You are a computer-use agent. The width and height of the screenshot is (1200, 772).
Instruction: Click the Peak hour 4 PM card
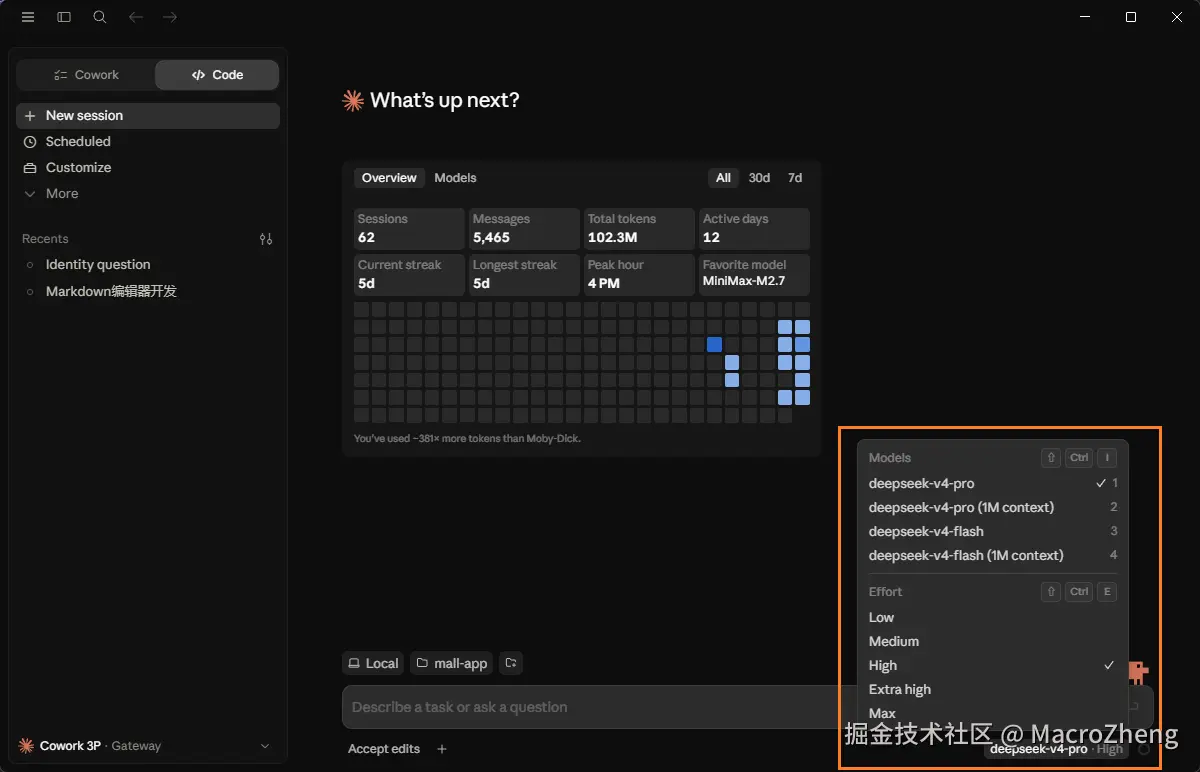639,275
